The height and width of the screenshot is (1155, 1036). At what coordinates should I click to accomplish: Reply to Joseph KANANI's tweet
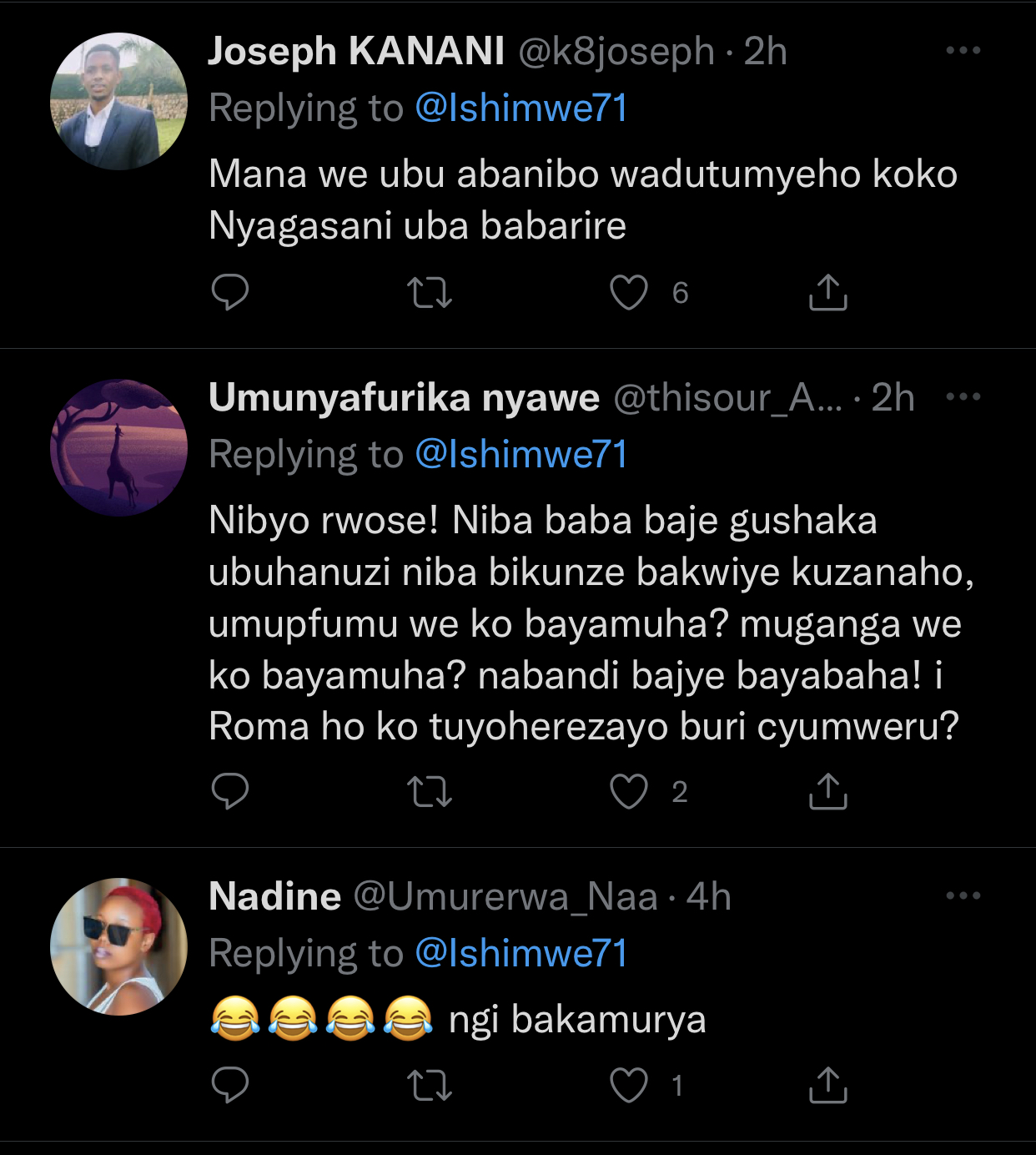[x=230, y=292]
